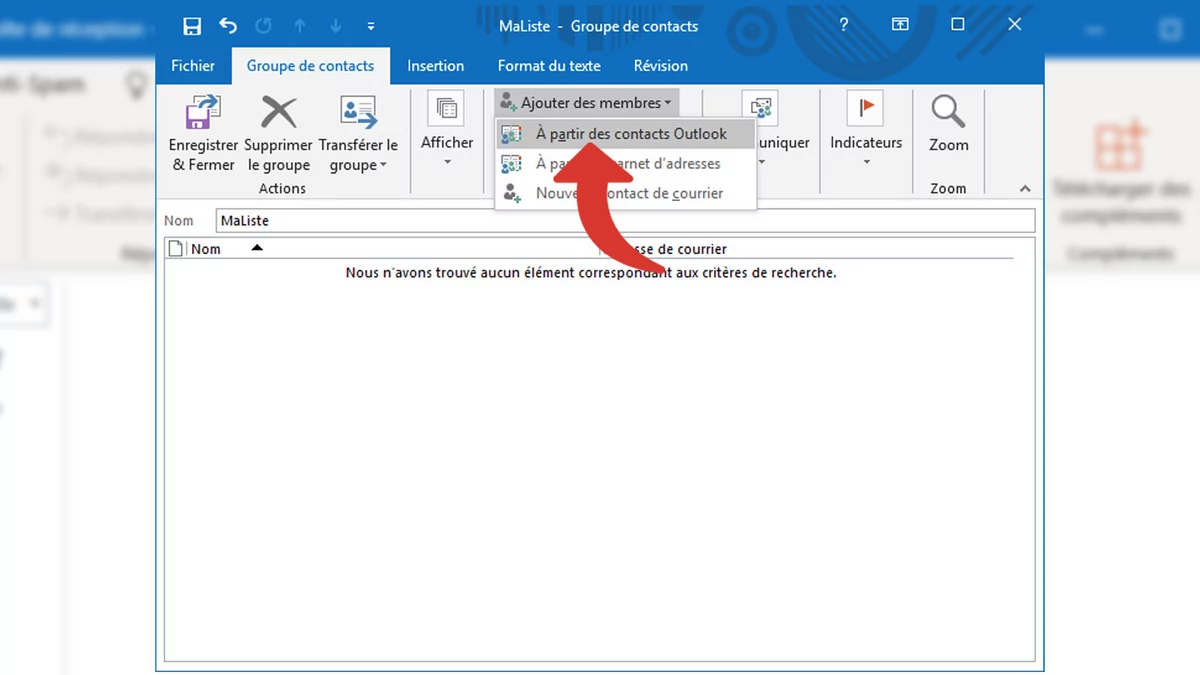Switch to the Insertion tab

(435, 66)
